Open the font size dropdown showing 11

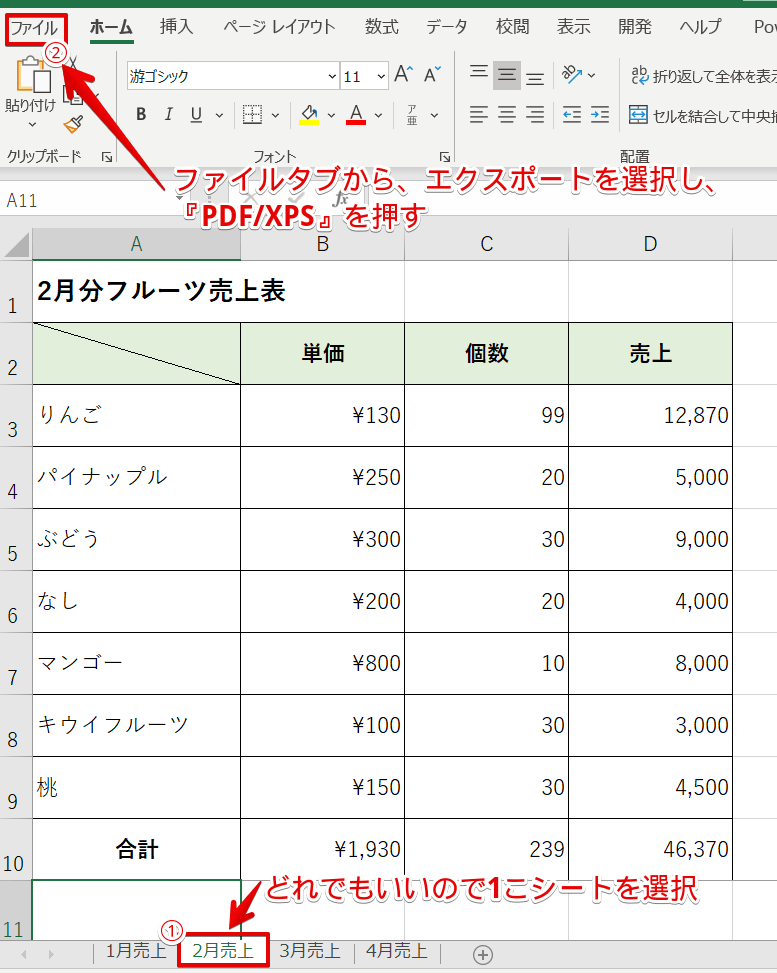point(381,76)
